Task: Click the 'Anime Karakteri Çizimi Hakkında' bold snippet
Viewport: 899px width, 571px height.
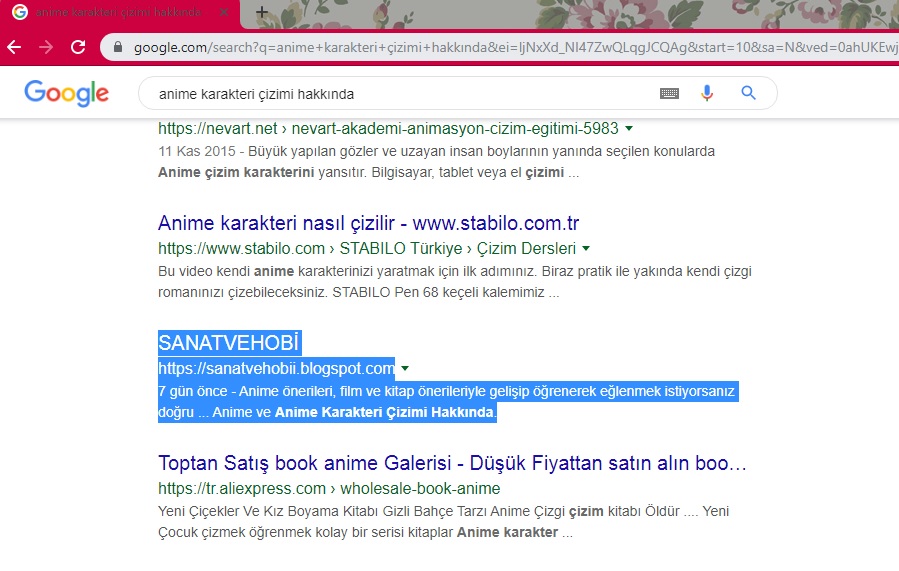Action: coord(384,413)
